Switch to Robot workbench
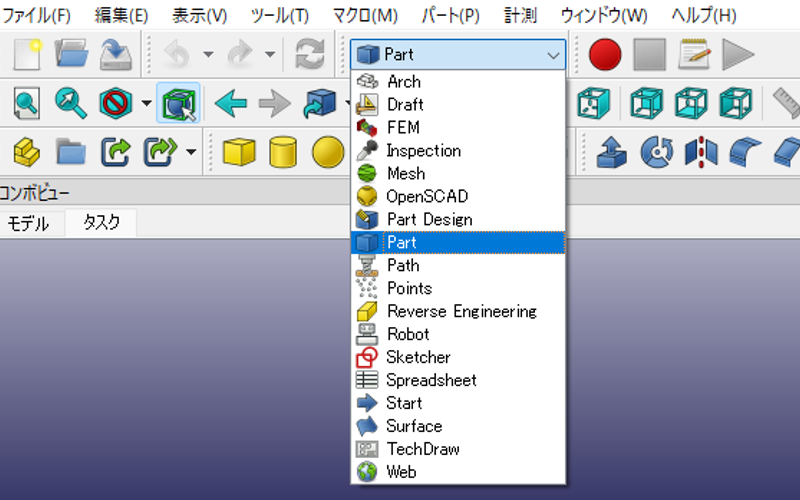Image resolution: width=800 pixels, height=500 pixels. (458, 334)
